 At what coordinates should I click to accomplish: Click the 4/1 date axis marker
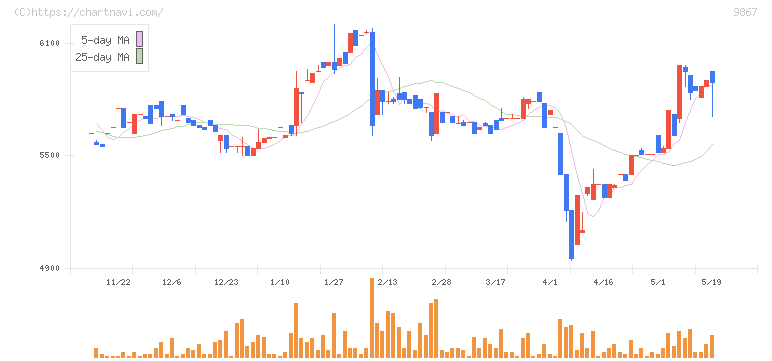(550, 282)
